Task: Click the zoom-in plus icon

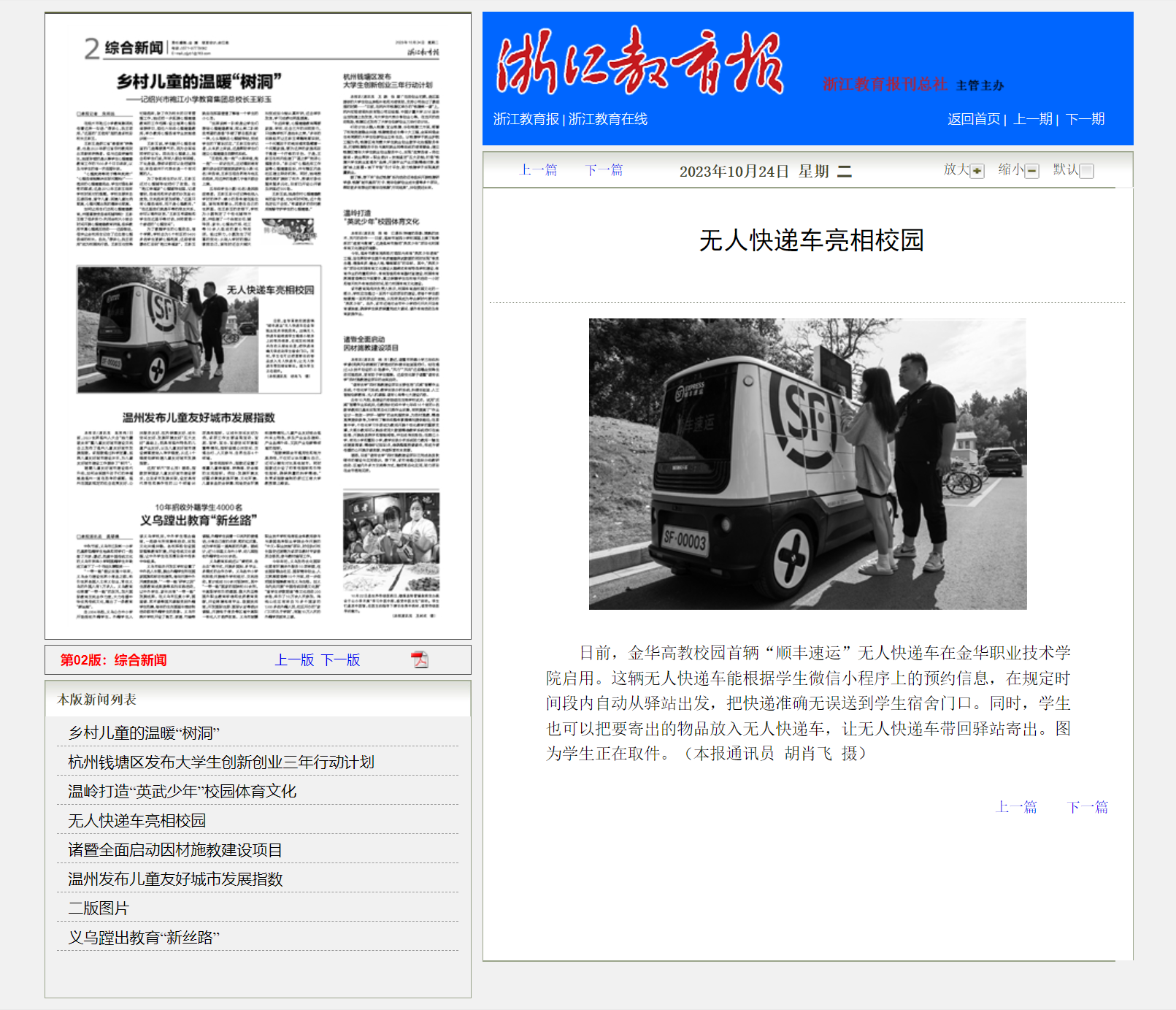Action: [x=977, y=171]
